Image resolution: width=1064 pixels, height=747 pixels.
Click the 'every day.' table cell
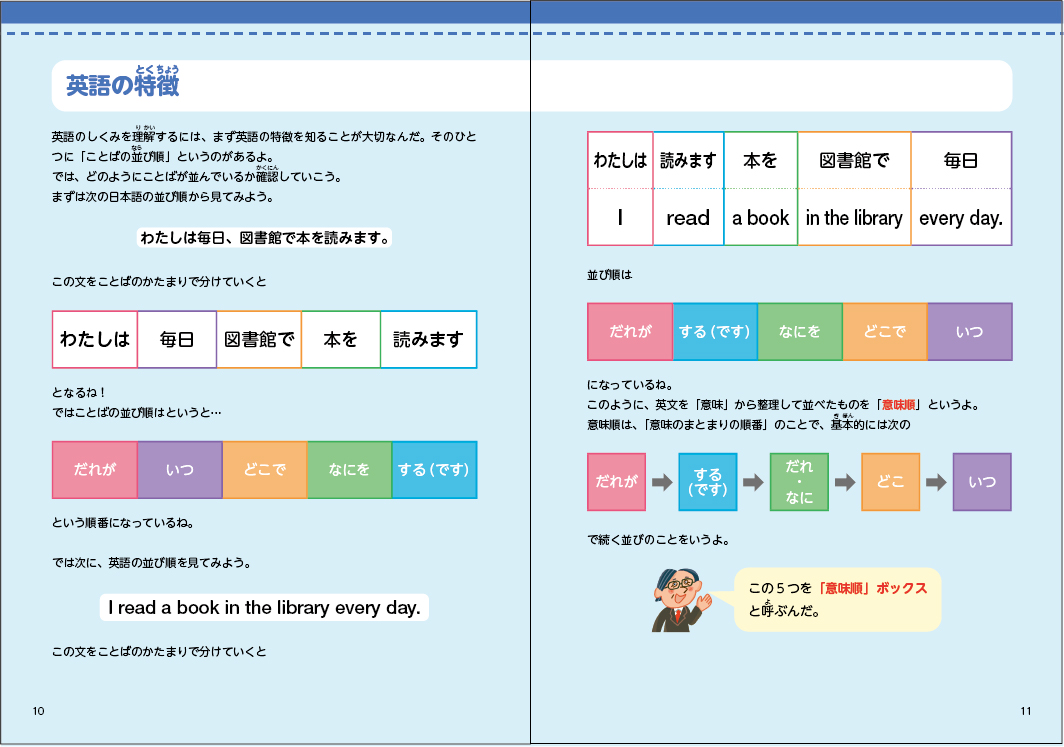tap(961, 218)
